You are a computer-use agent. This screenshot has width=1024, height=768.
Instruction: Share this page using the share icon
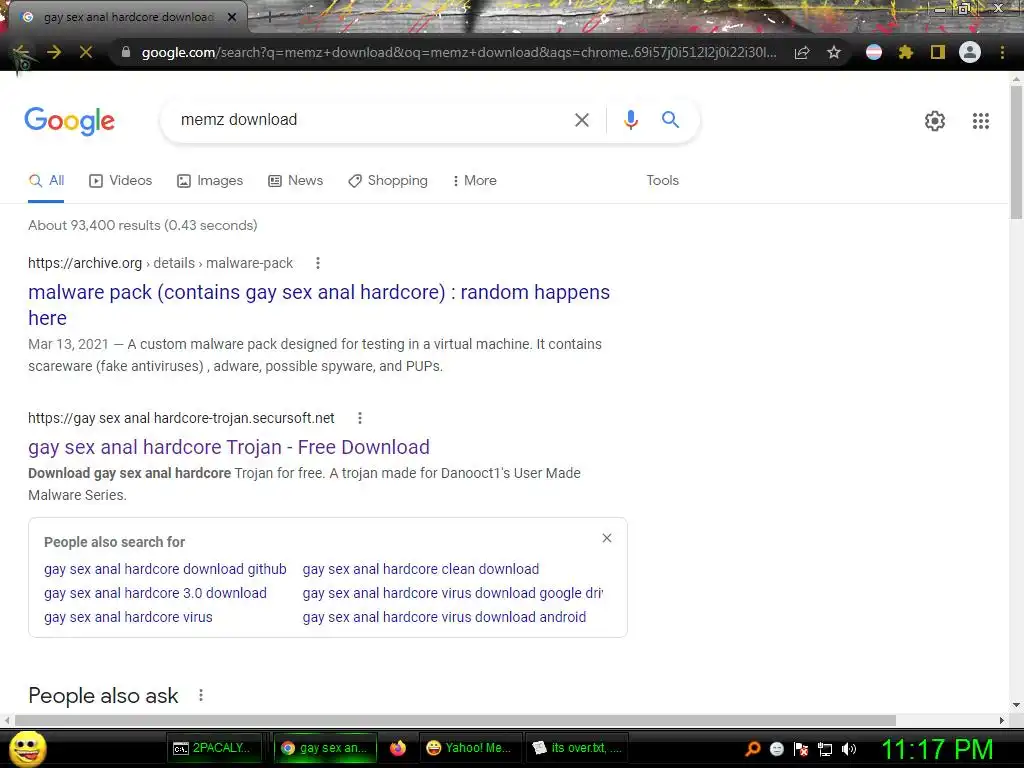[x=802, y=52]
